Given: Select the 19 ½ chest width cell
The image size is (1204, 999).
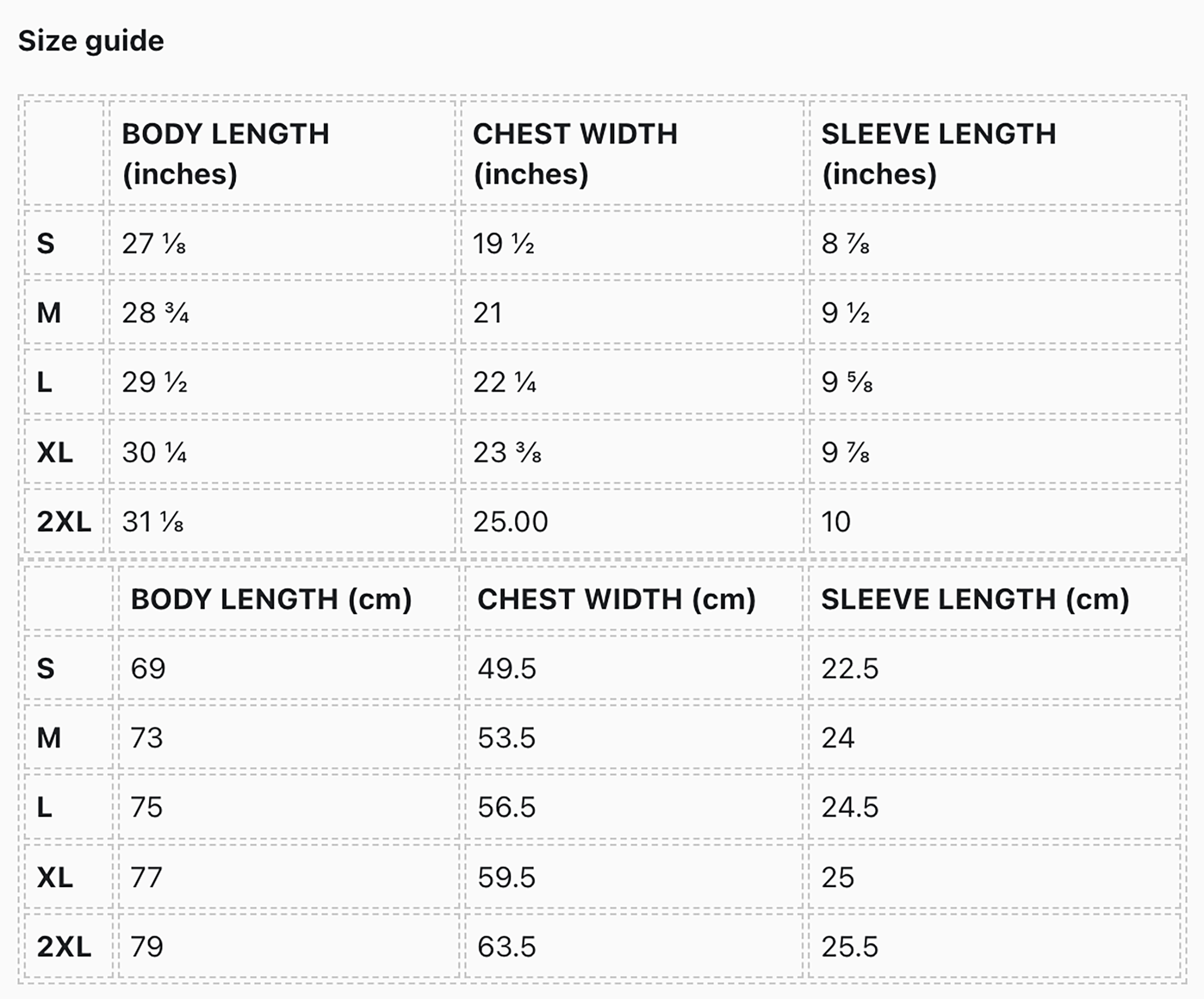Looking at the screenshot, I should click(503, 244).
